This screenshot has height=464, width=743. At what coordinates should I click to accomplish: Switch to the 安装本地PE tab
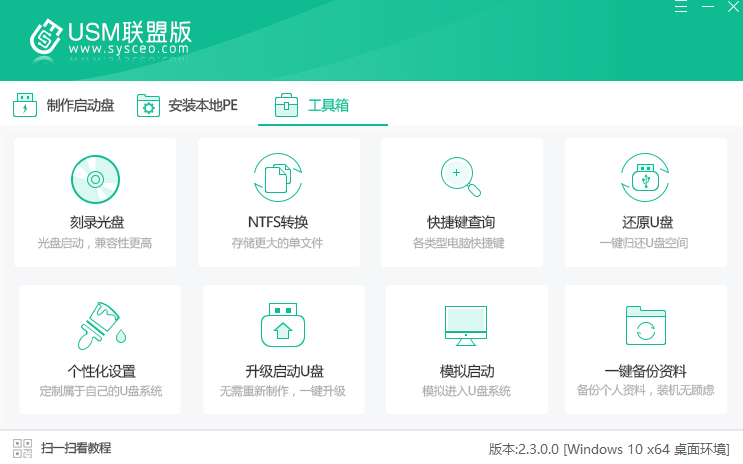[188, 106]
